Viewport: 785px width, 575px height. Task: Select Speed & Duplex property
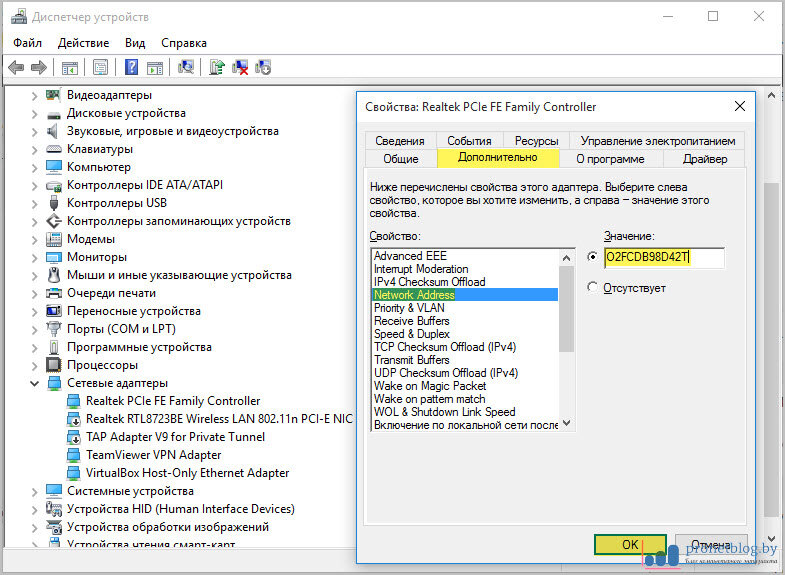412,334
